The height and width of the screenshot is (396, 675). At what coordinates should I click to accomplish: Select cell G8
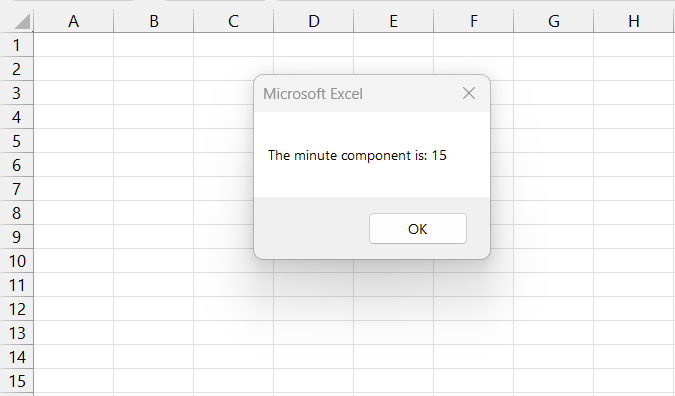coord(554,213)
